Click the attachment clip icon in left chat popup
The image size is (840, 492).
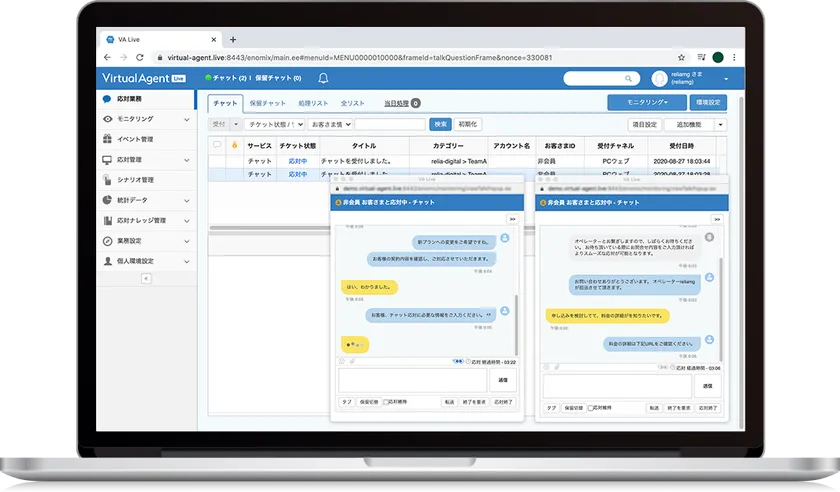[352, 361]
